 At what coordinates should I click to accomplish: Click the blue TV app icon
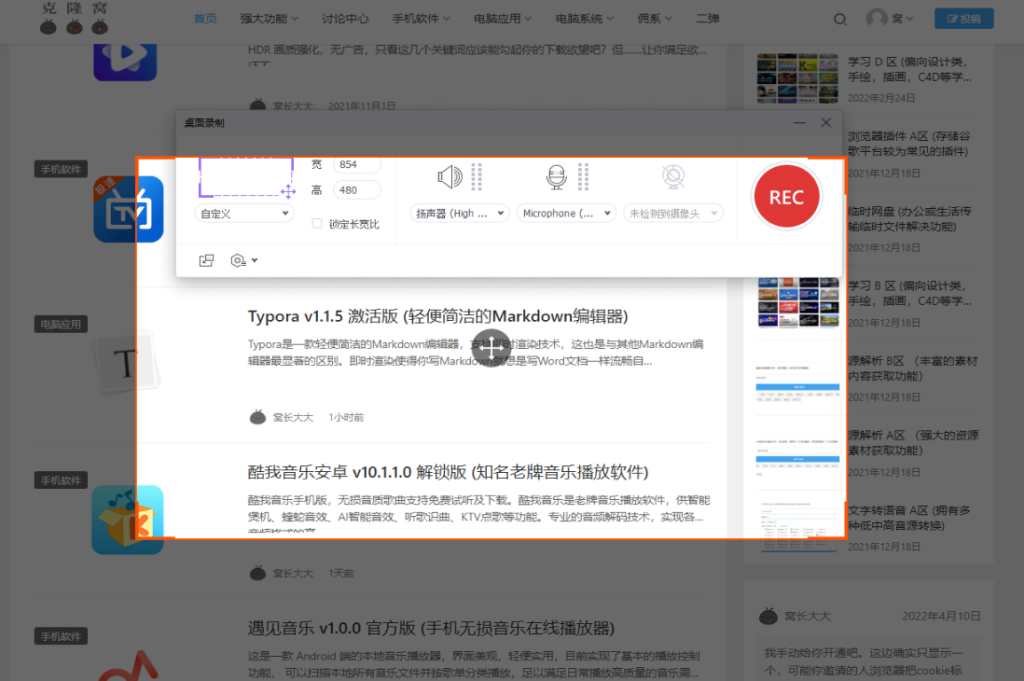[129, 209]
